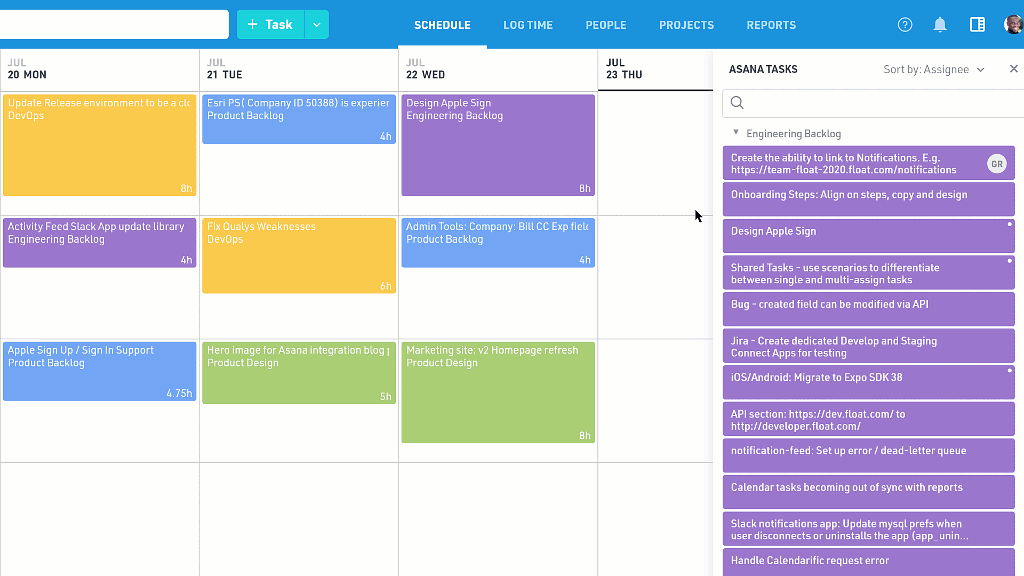Click the search magnifier in Asana Tasks

(738, 103)
